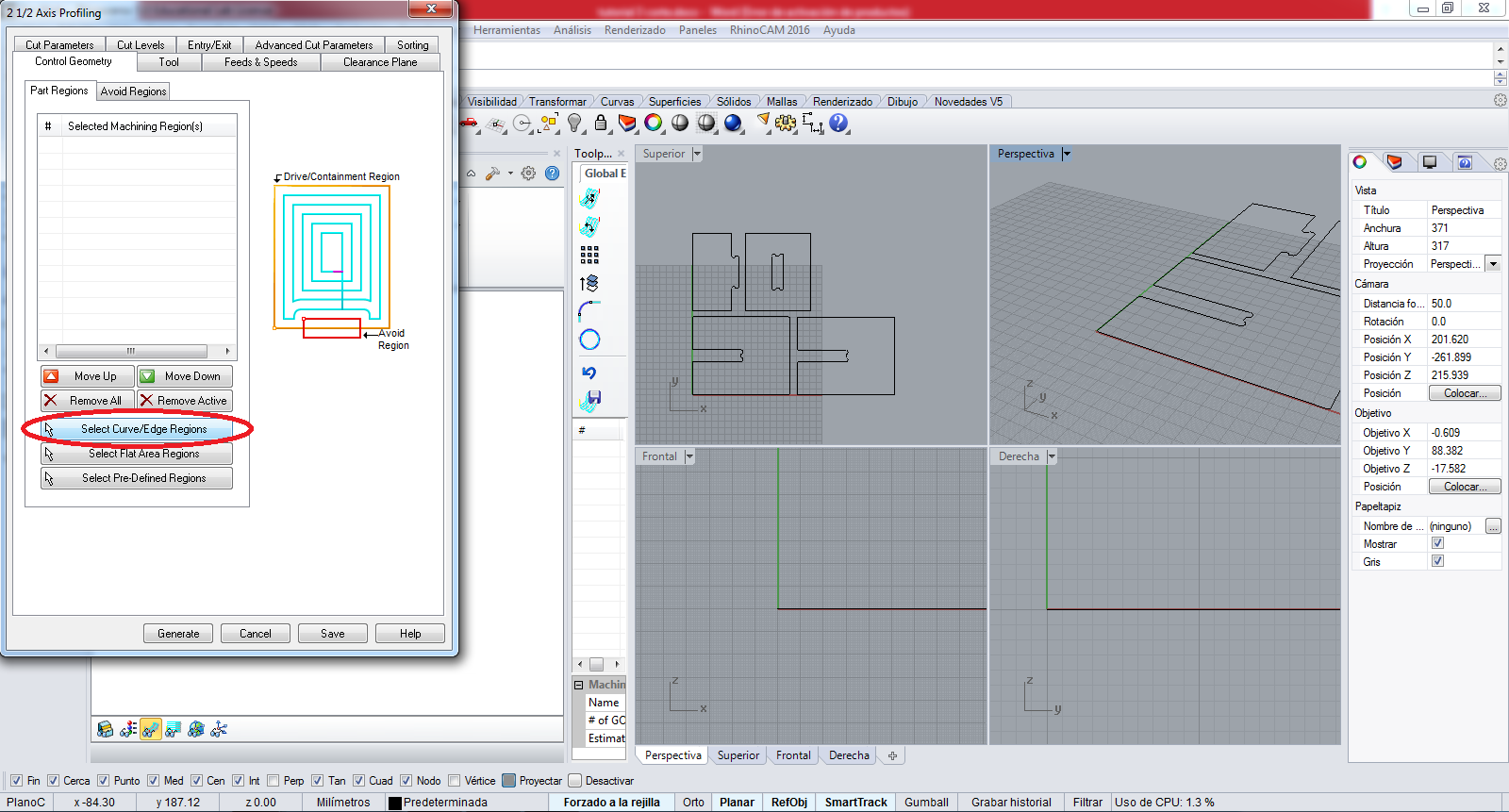Open the color wheel material icon

click(x=653, y=124)
